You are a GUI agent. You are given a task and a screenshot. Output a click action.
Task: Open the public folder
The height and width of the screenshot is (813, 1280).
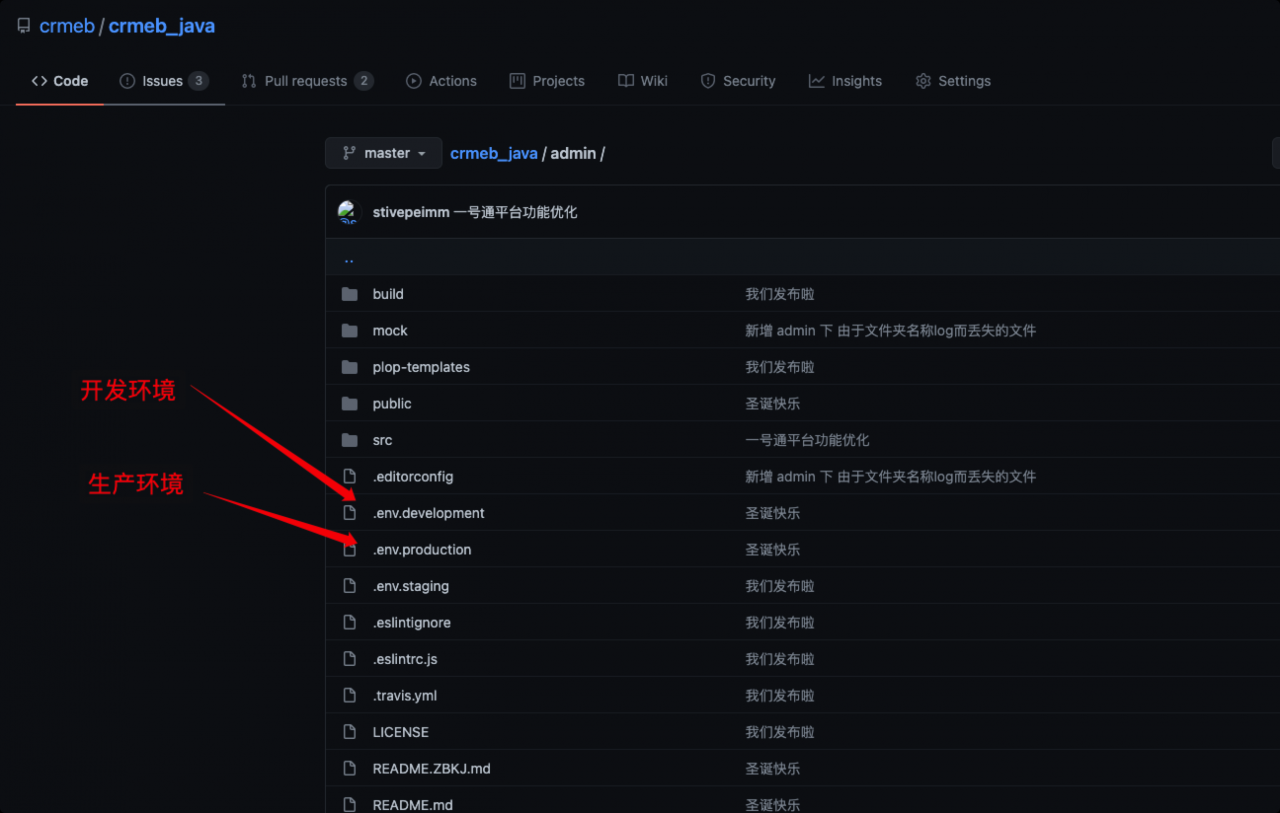click(x=392, y=404)
